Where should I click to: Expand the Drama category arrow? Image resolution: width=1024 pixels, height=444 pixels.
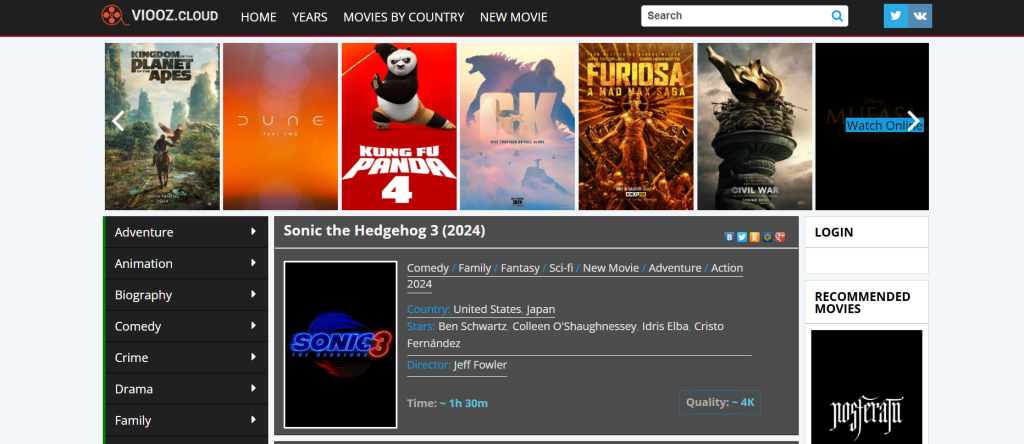253,388
